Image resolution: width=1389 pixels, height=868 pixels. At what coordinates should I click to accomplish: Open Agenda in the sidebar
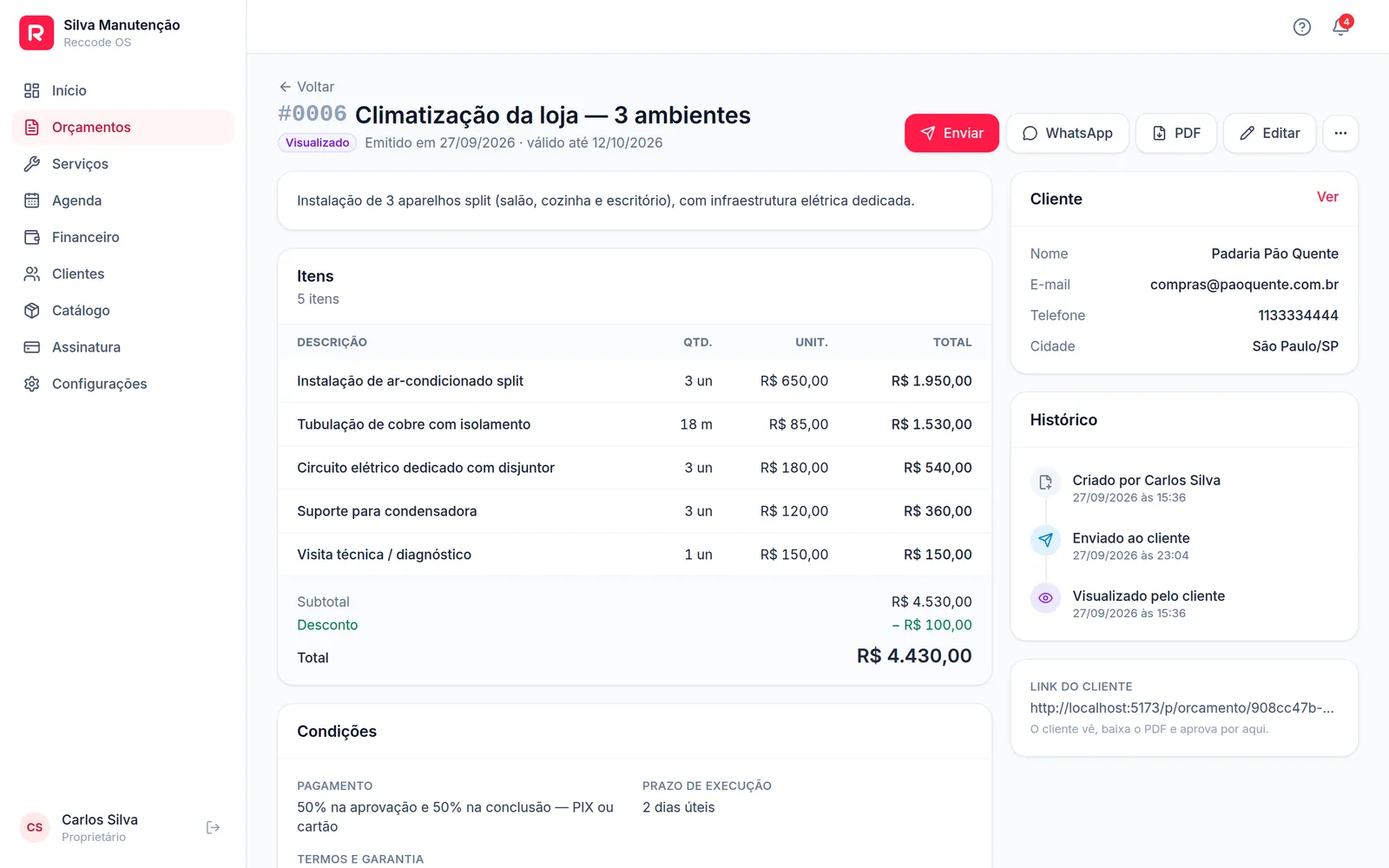point(123,201)
